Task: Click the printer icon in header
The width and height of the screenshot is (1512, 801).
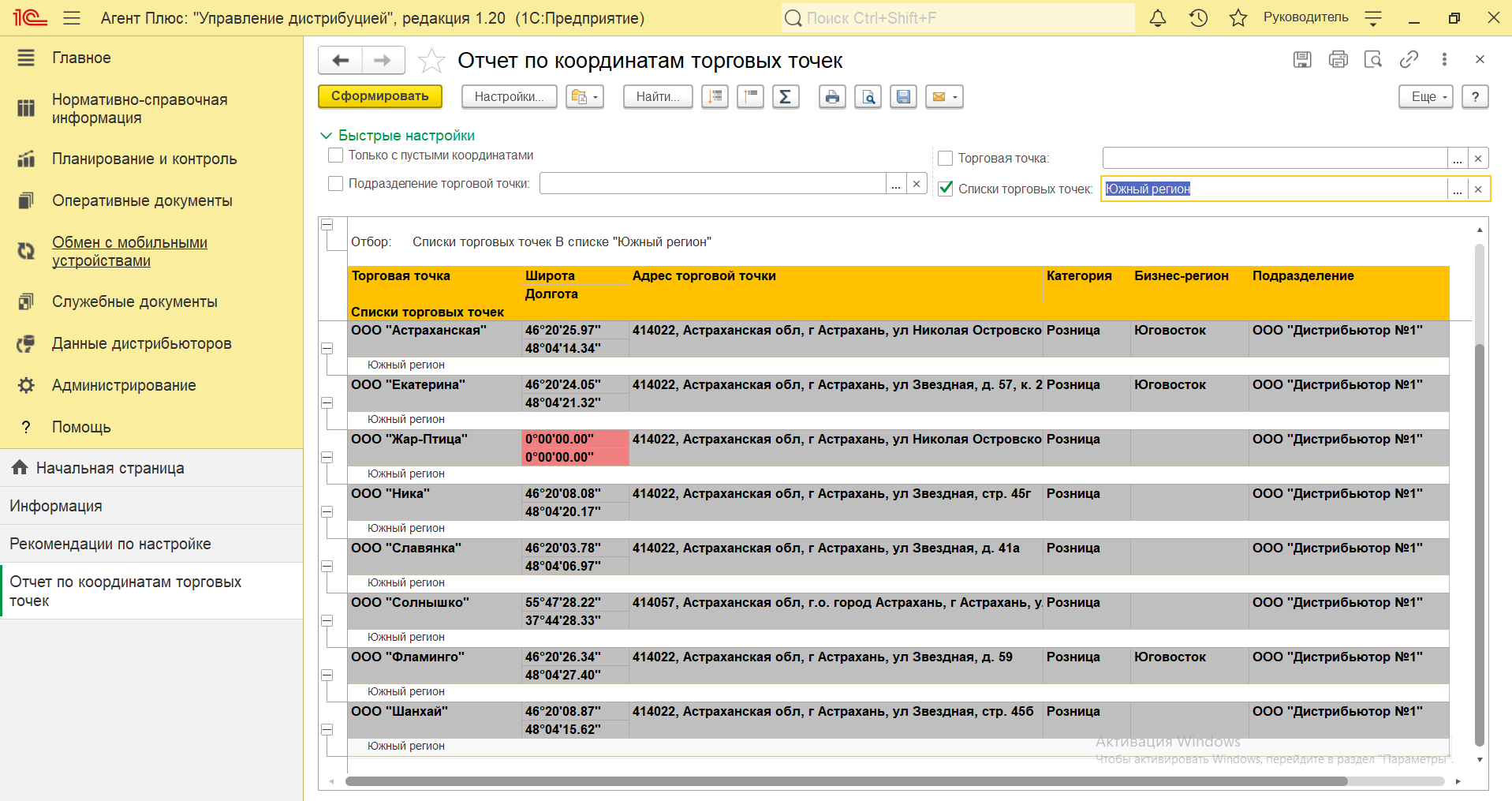Action: pos(1338,59)
